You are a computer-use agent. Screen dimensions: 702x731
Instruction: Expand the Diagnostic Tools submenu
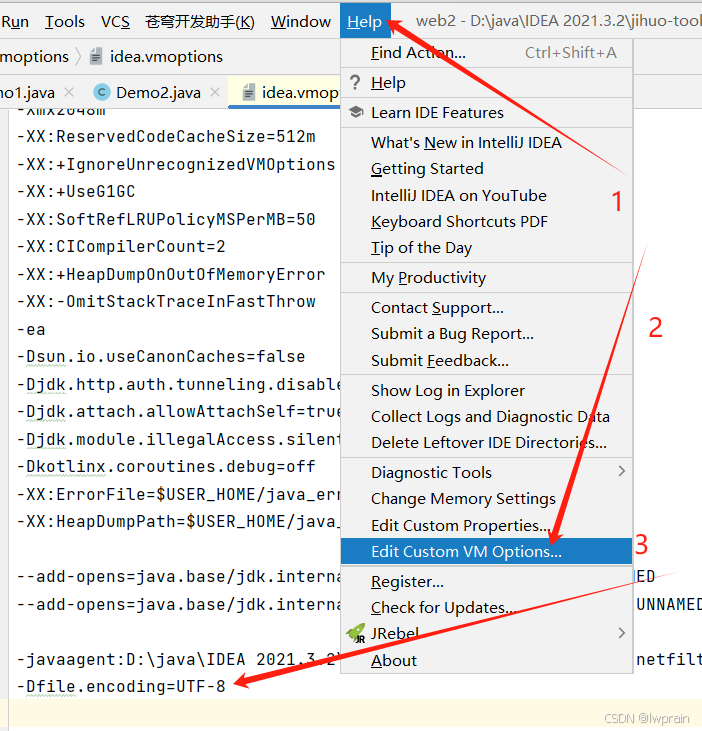[x=486, y=472]
